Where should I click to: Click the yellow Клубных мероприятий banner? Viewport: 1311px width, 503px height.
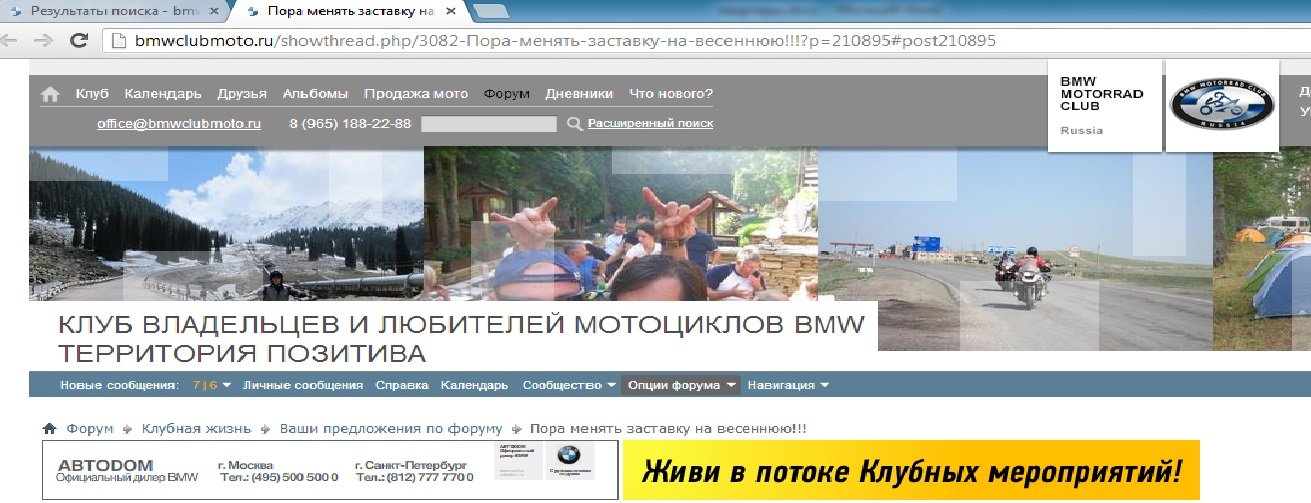911,470
